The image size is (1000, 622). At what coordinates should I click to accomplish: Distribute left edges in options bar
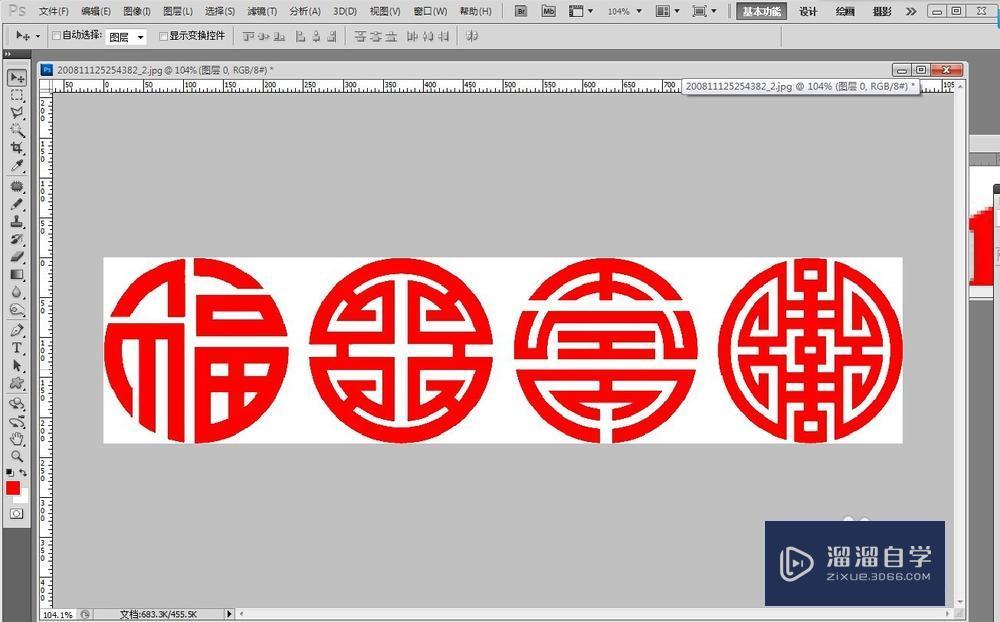pyautogui.click(x=412, y=36)
